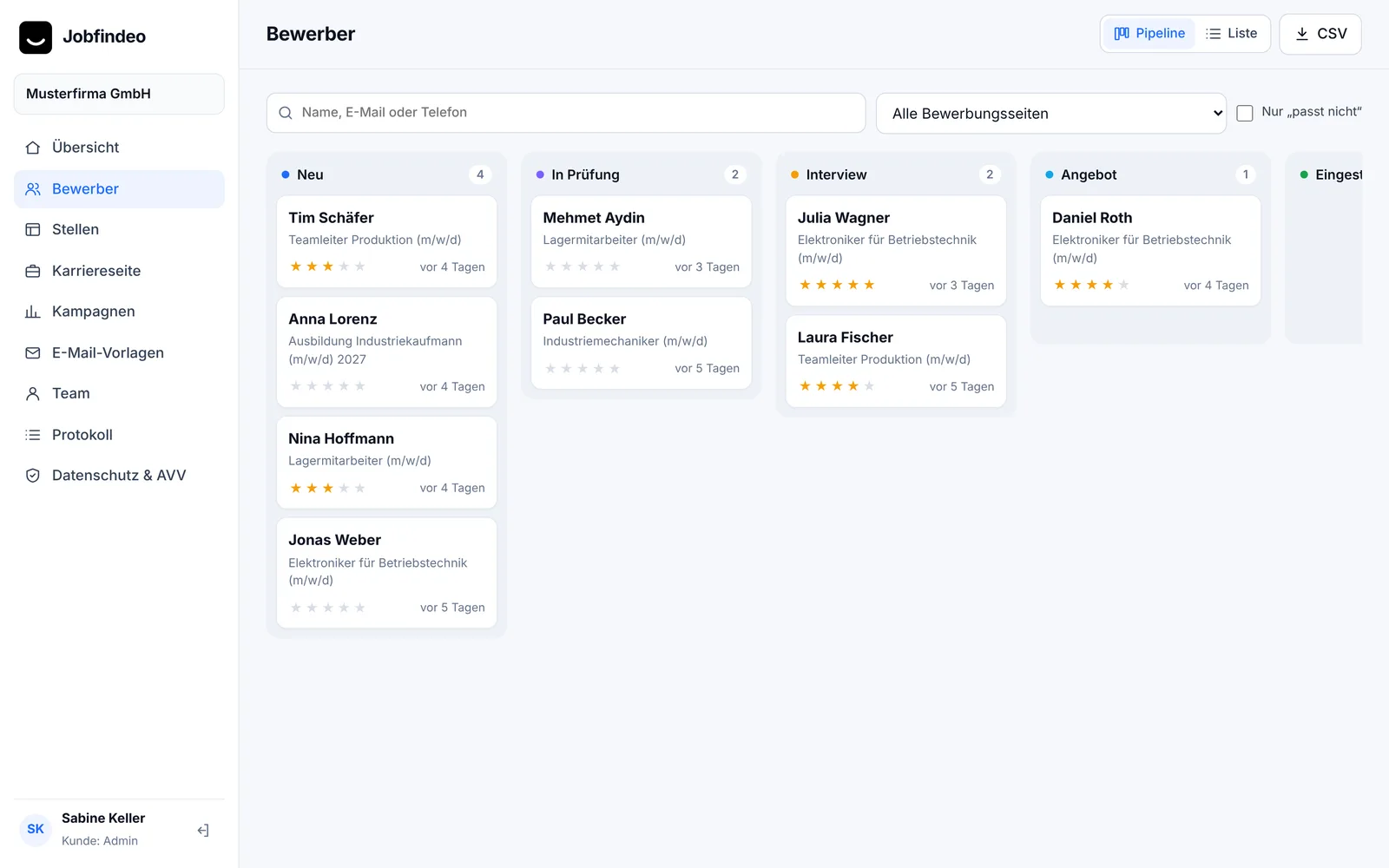1389x868 pixels.
Task: Open Datenschutz & AVV page
Action: point(119,476)
